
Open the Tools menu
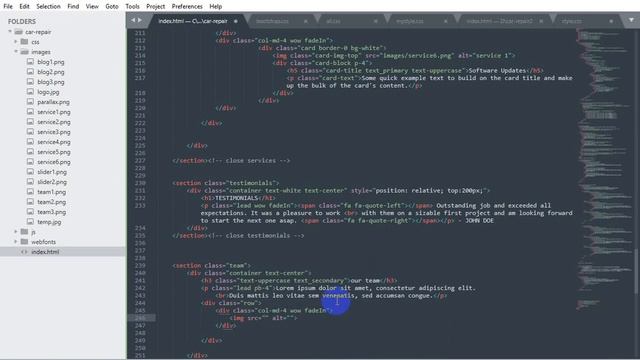[x=132, y=7]
